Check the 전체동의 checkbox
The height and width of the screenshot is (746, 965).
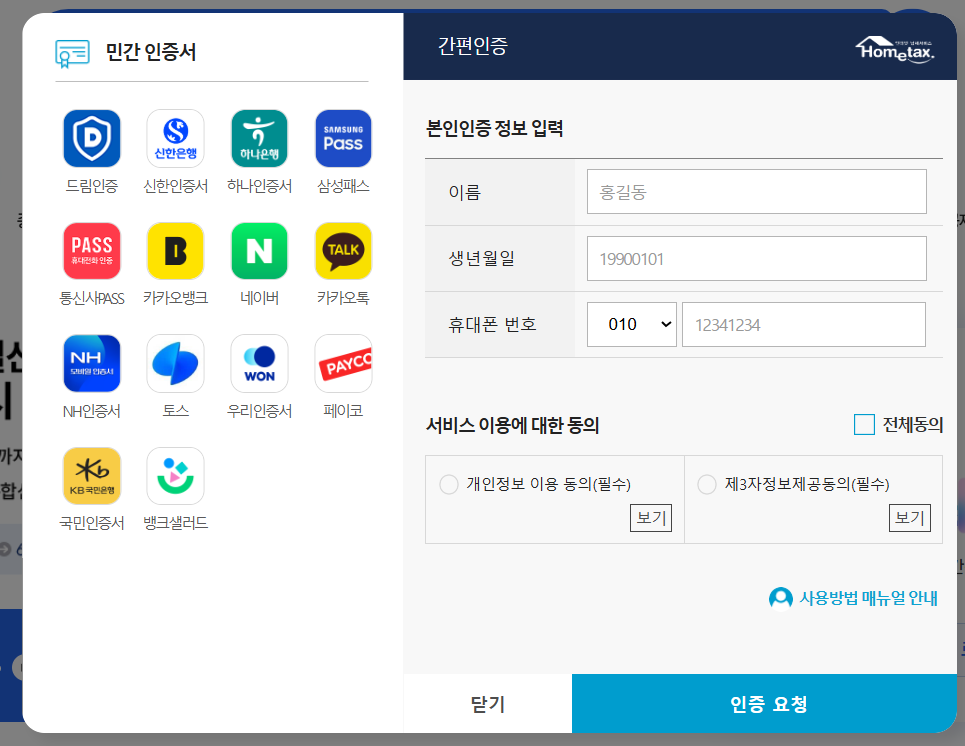[864, 425]
